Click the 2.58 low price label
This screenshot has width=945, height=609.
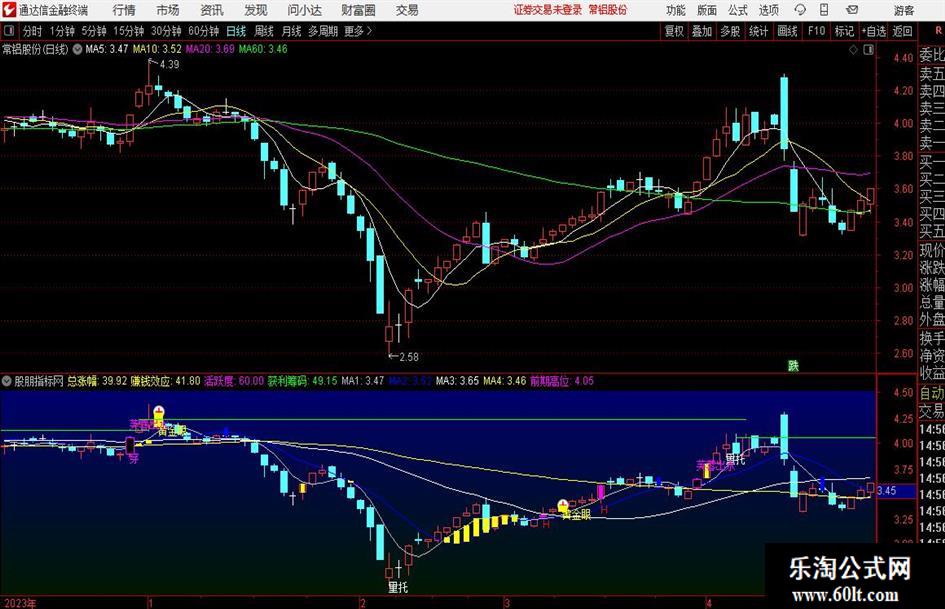point(409,356)
